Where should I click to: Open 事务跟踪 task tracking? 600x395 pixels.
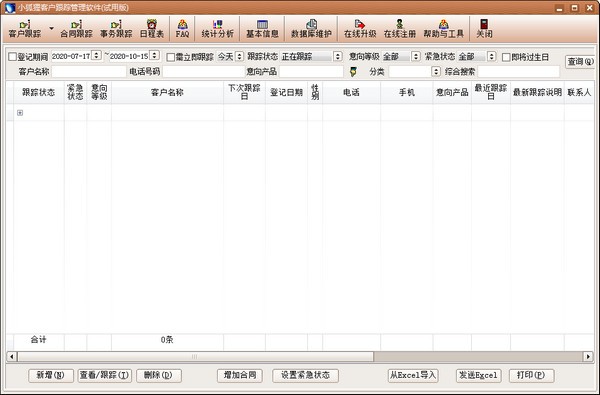point(116,29)
